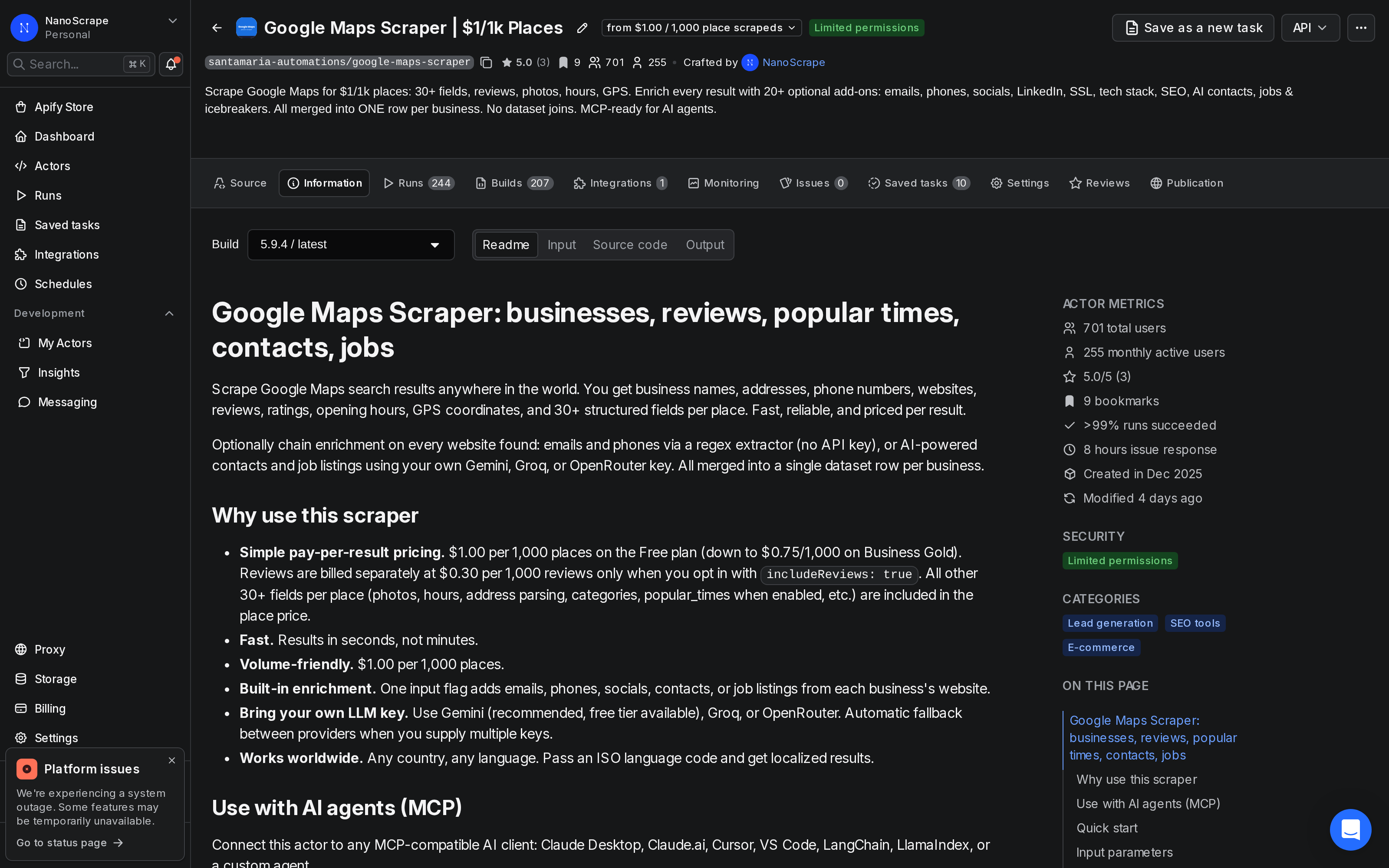Open the pricing dropdown from $1.00
The width and height of the screenshot is (1389, 868).
[x=701, y=27]
